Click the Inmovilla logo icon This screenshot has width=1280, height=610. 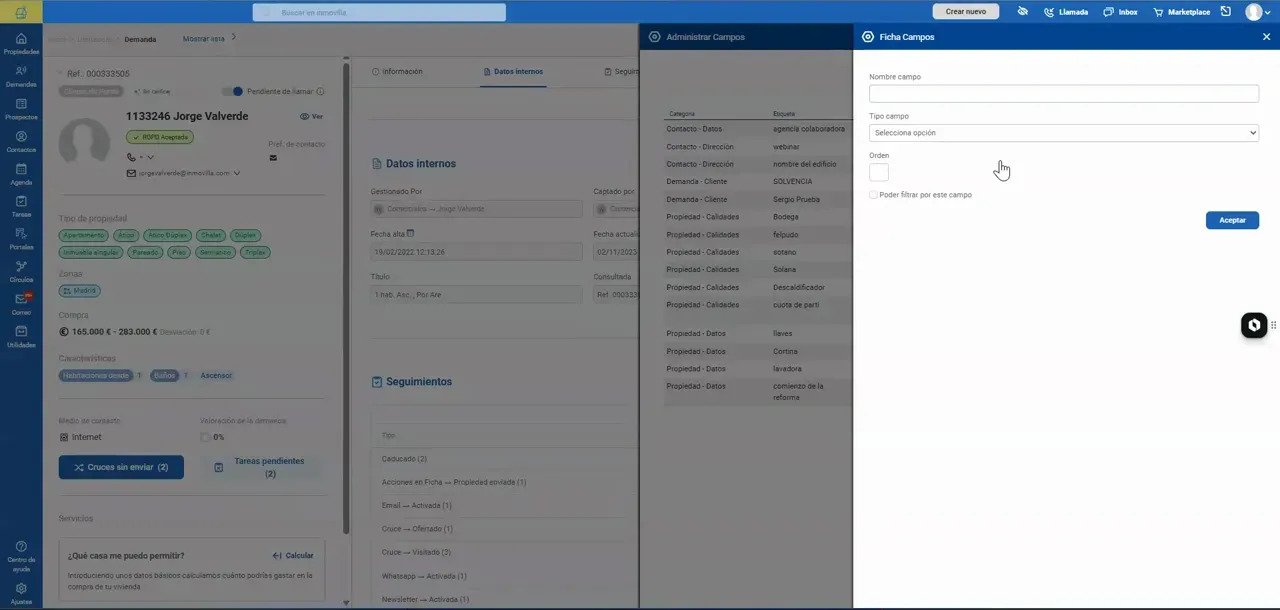(21, 12)
